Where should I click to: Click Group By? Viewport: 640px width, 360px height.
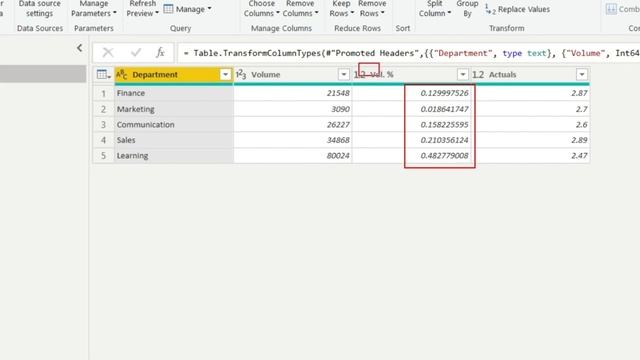[467, 9]
